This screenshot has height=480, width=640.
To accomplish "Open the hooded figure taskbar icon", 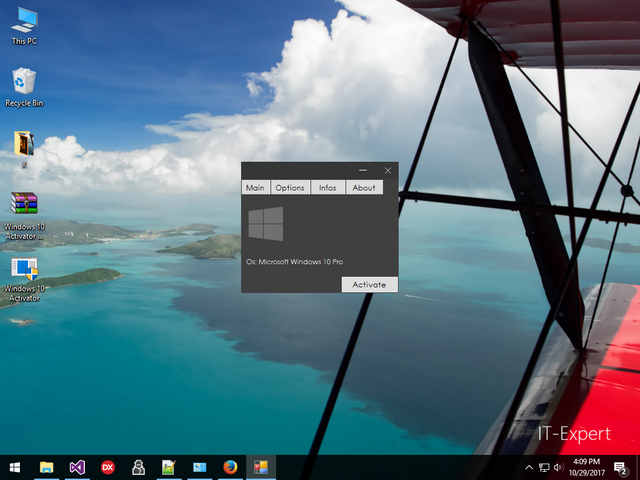I will point(138,467).
